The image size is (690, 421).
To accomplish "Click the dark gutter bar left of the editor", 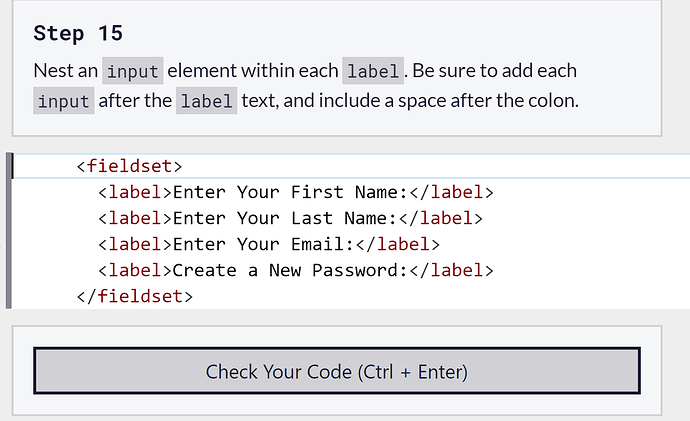I will 9,231.
